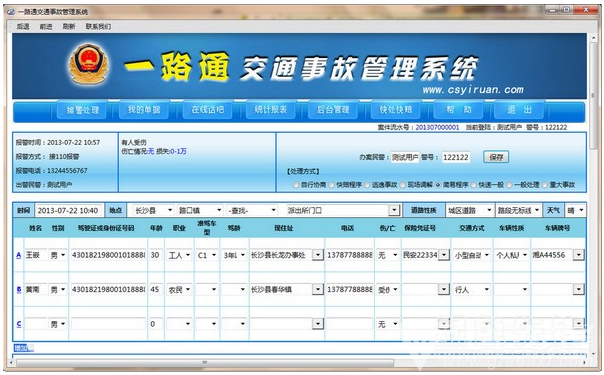Screen dimensions: 604x375
Task: Click the horizontal scrollbar at window bottom
Action: point(204,363)
